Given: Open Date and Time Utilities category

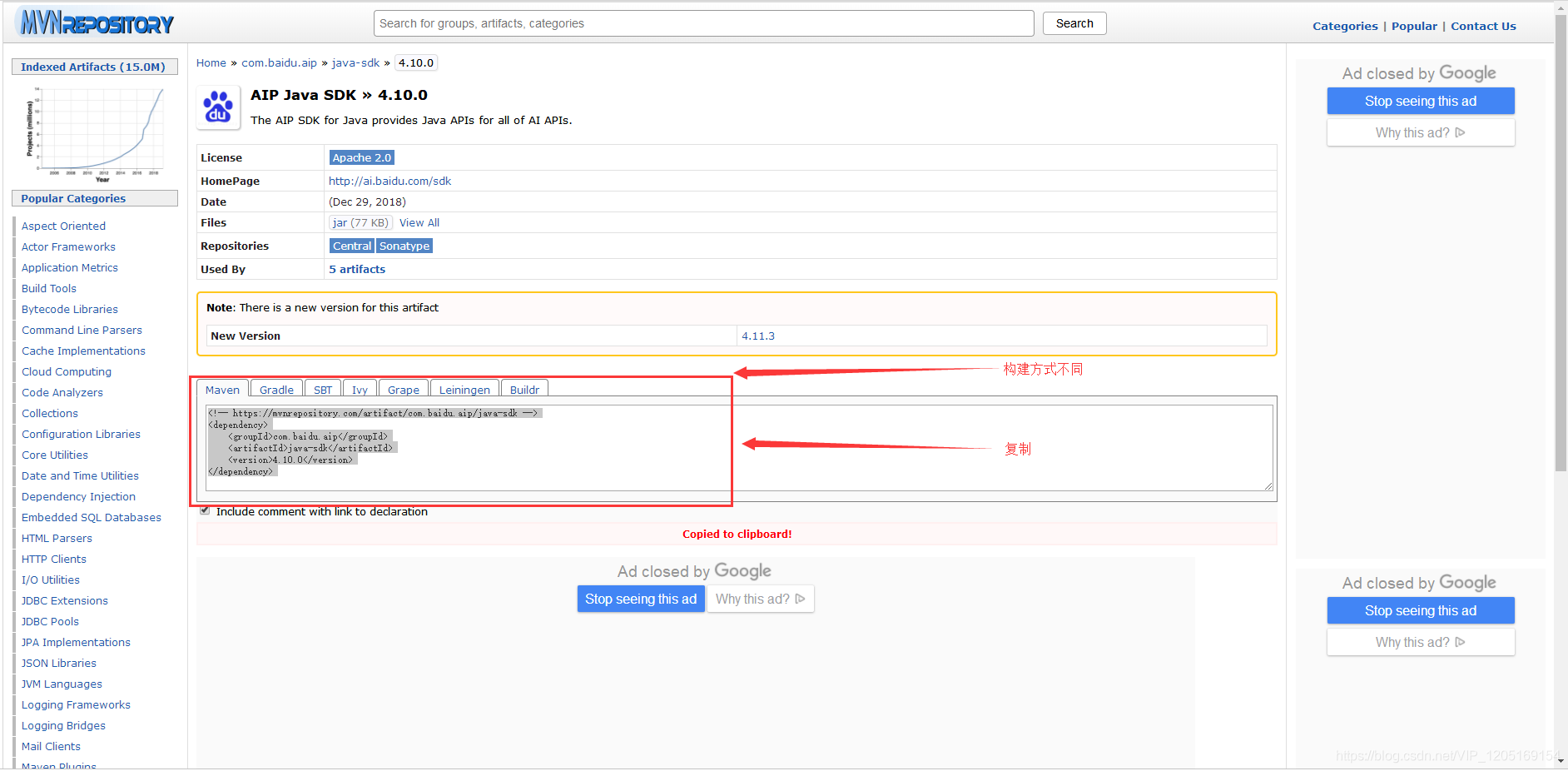Looking at the screenshot, I should pos(80,475).
